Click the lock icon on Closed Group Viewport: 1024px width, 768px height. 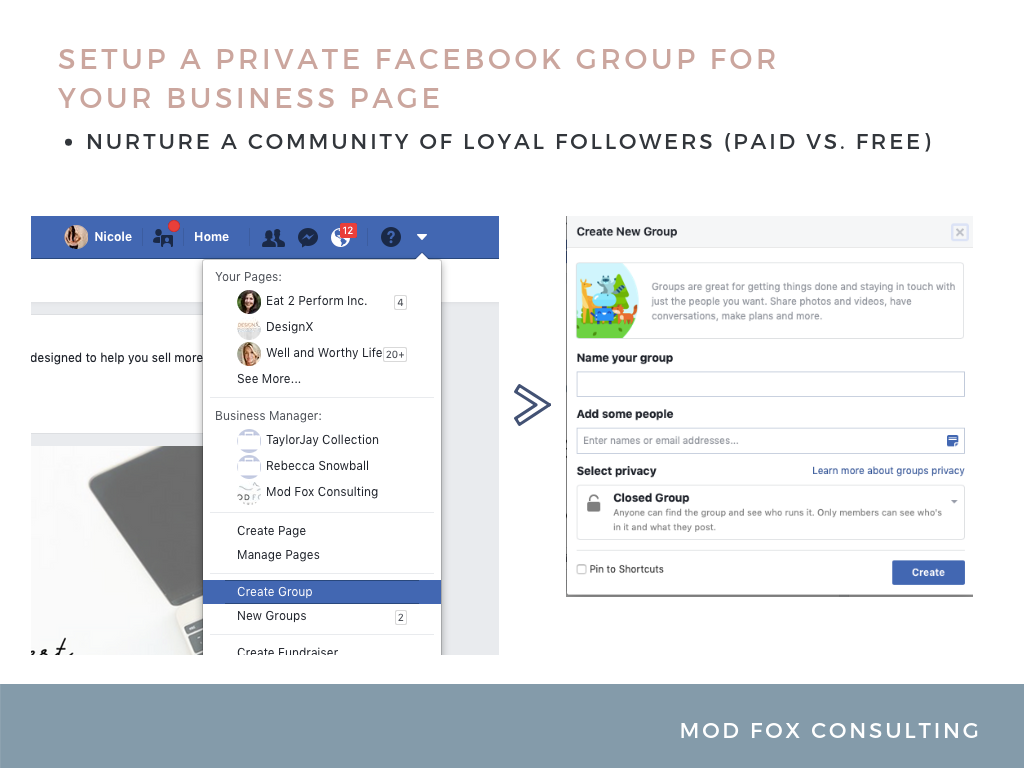tap(594, 504)
